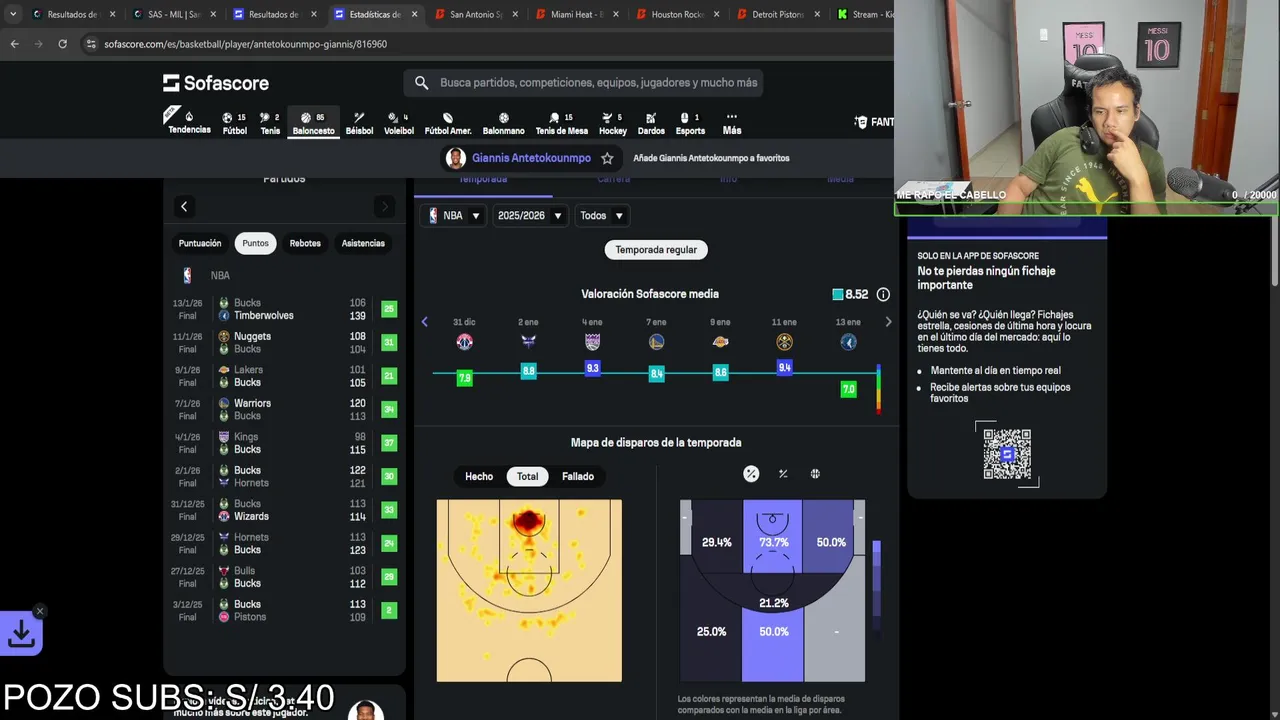Switch to the Fútbol sport
The height and width of the screenshot is (720, 1280).
[x=234, y=123]
